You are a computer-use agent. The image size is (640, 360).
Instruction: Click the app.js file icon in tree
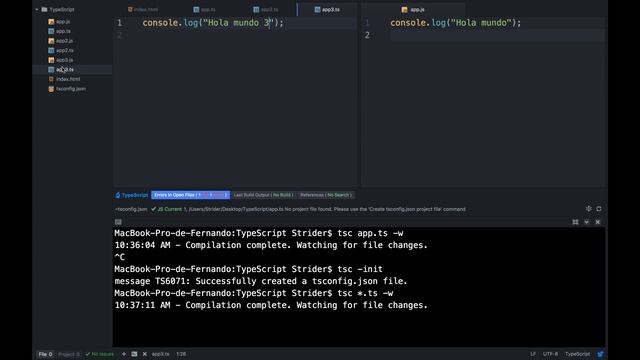coord(51,22)
